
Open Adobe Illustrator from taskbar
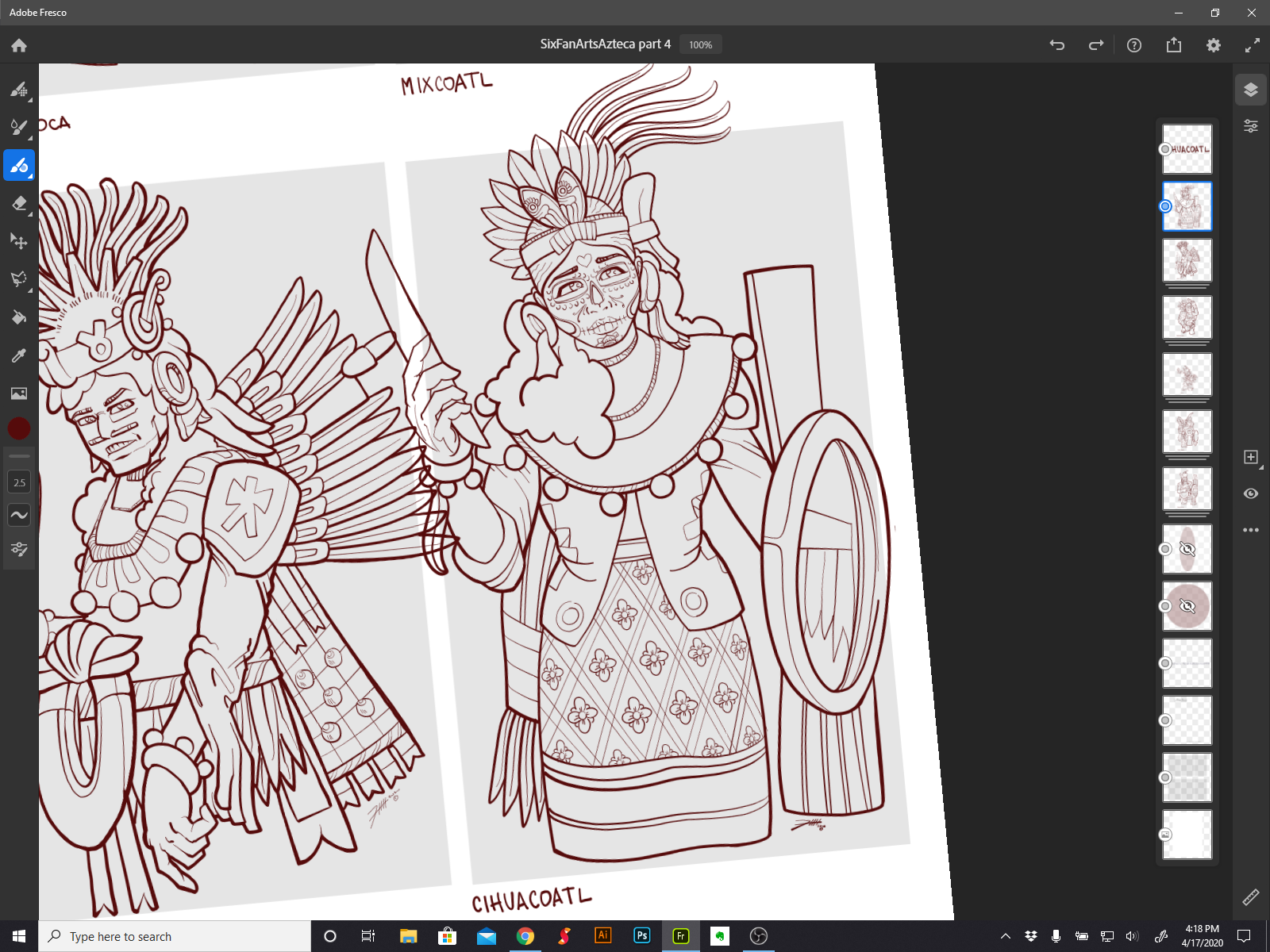point(603,936)
